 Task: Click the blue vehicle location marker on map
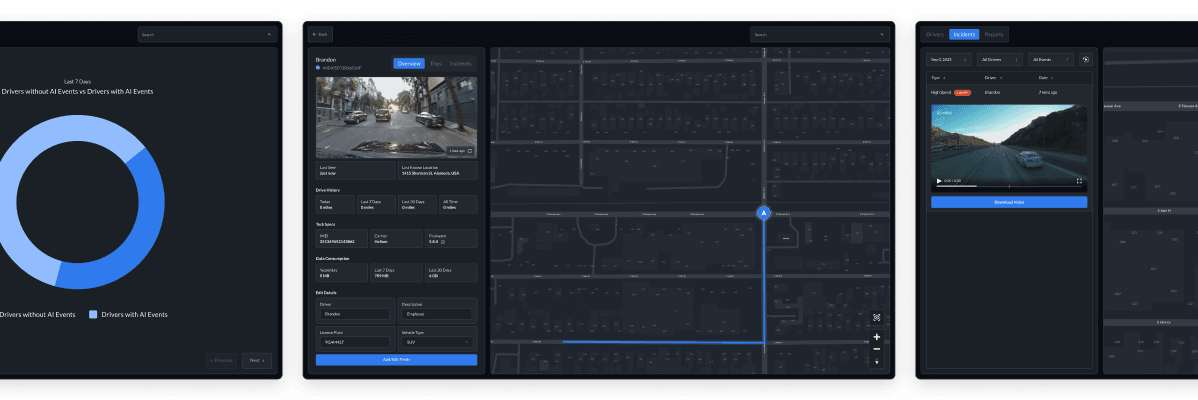(763, 213)
